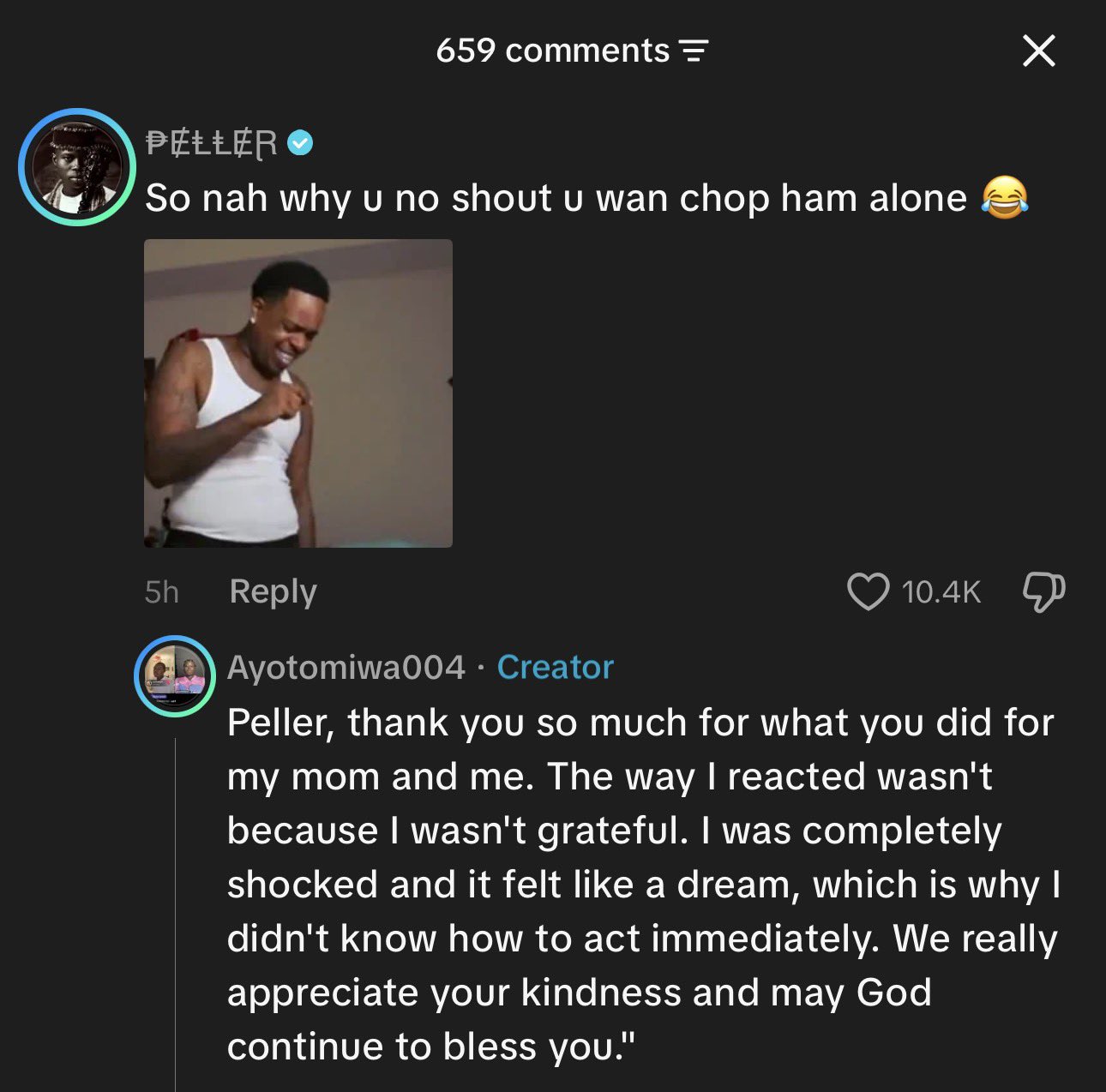1106x1092 pixels.
Task: Tap the reply's closing line 'continue to bless you.'
Action: point(432,1047)
